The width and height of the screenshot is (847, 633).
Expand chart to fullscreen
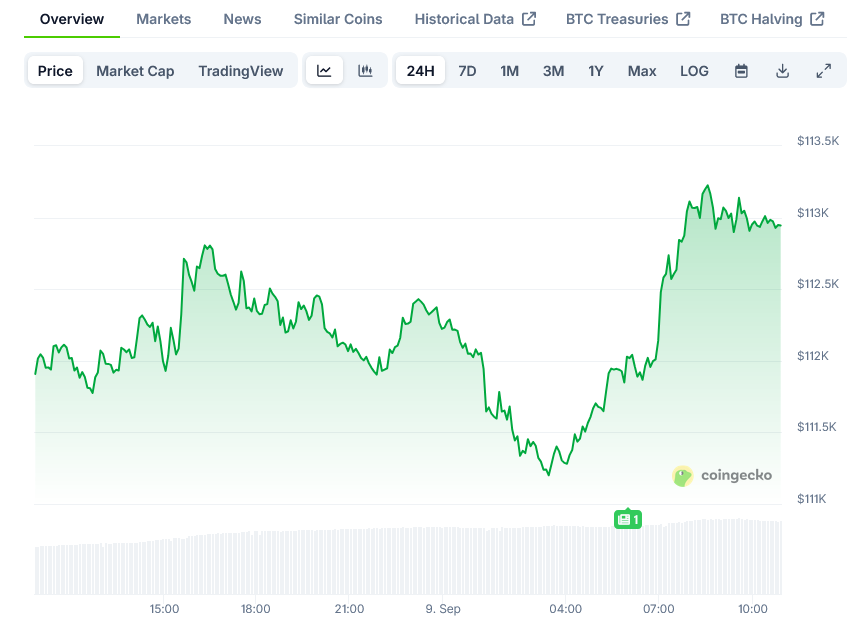pos(823,71)
